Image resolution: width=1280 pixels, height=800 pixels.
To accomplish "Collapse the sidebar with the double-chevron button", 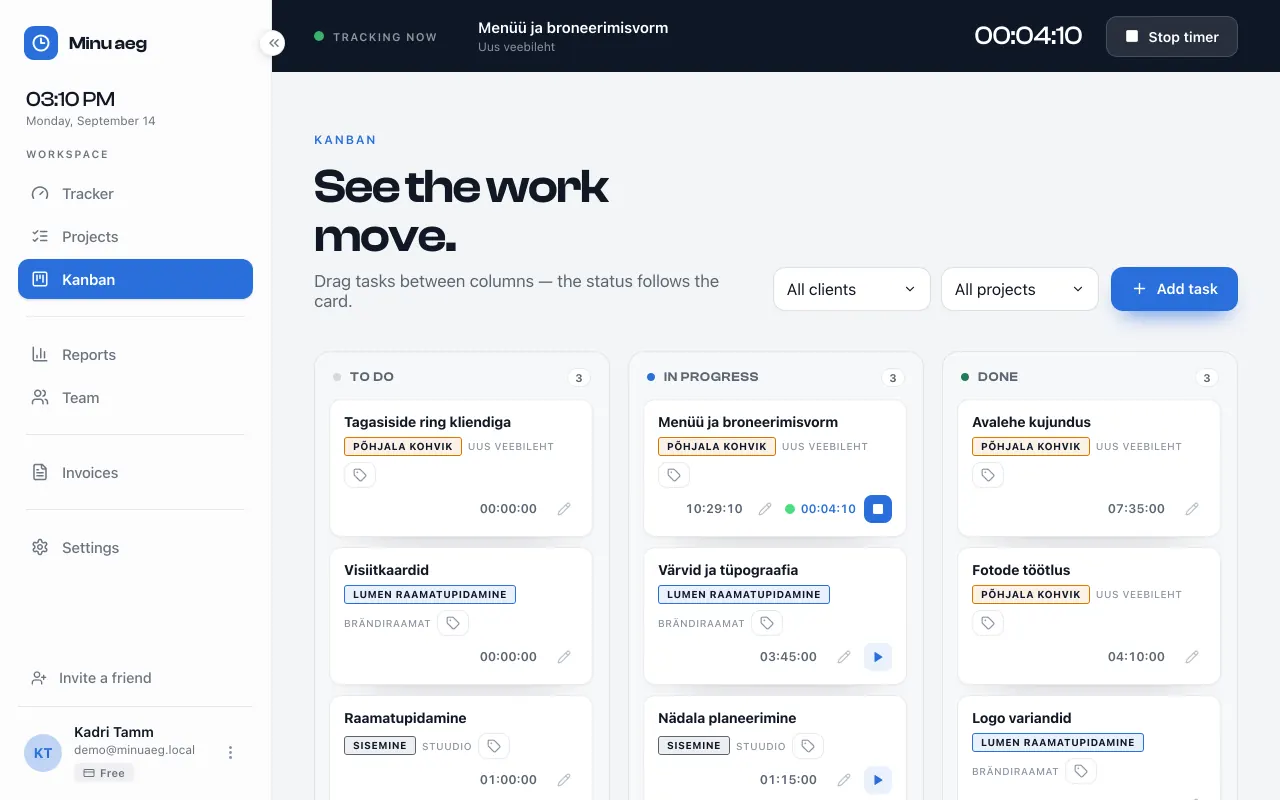I will (x=272, y=43).
